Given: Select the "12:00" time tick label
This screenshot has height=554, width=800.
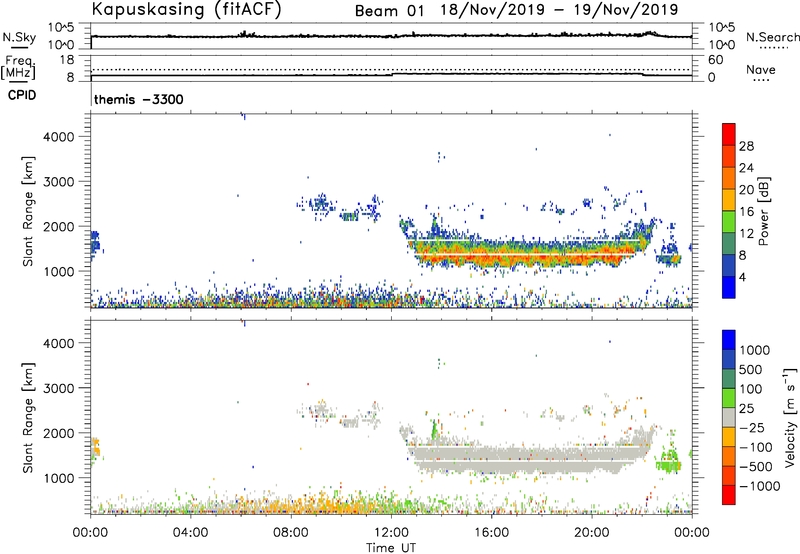Looking at the screenshot, I should 391,533.
